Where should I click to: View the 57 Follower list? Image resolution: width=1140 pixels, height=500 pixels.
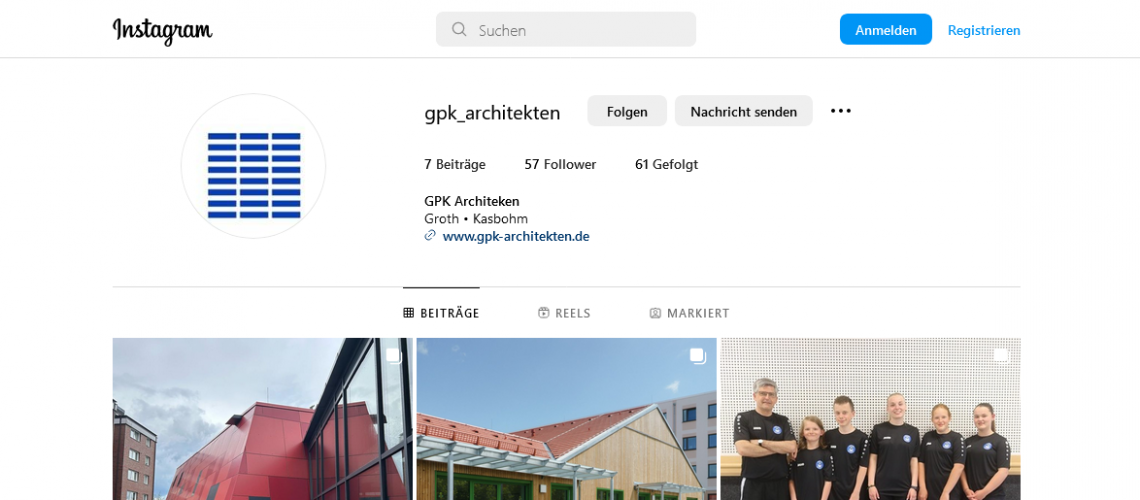(560, 164)
